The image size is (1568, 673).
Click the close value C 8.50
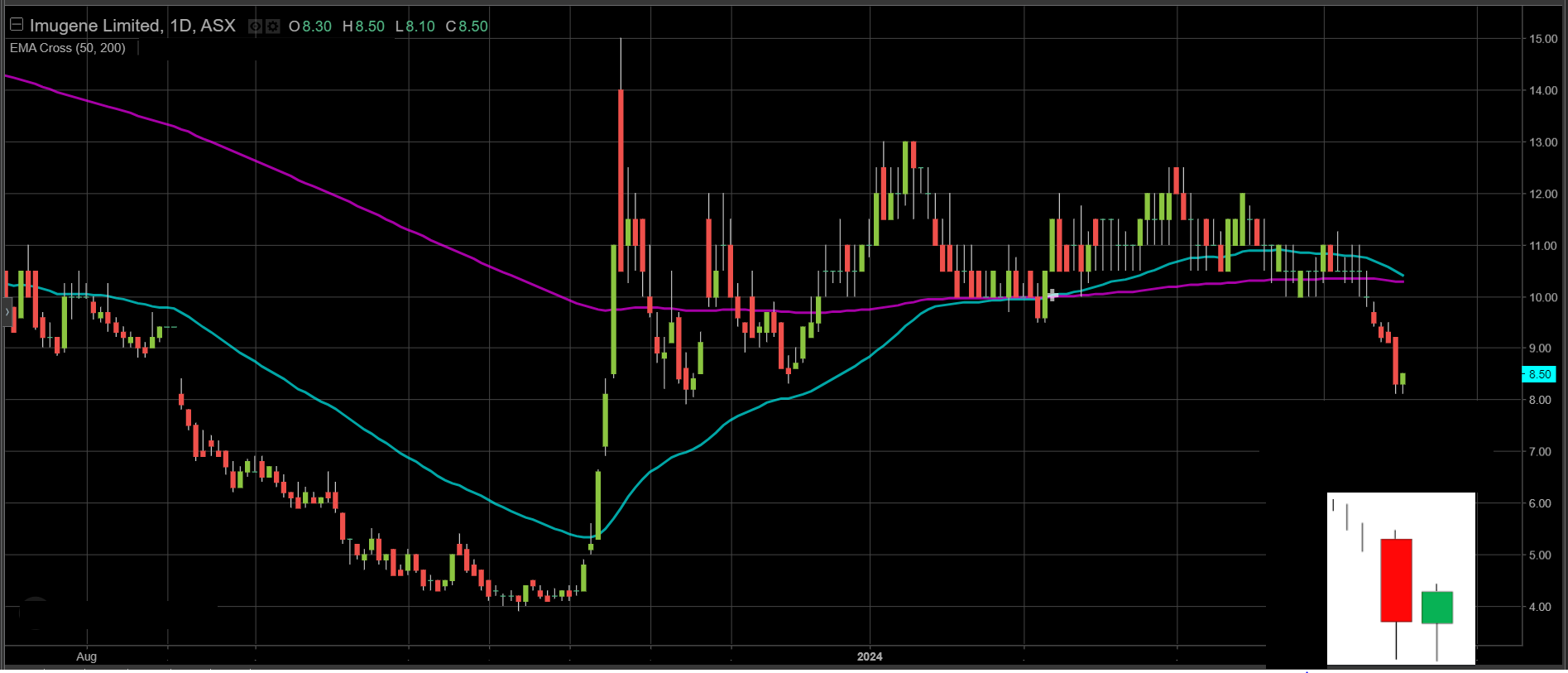pyautogui.click(x=467, y=26)
